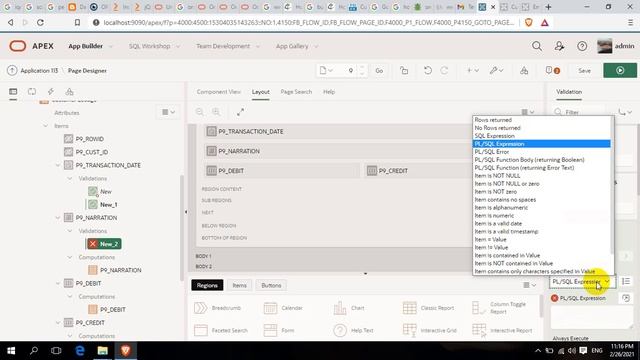Zoom in the layout view
Viewport: 640px width, 360px height.
216,112
